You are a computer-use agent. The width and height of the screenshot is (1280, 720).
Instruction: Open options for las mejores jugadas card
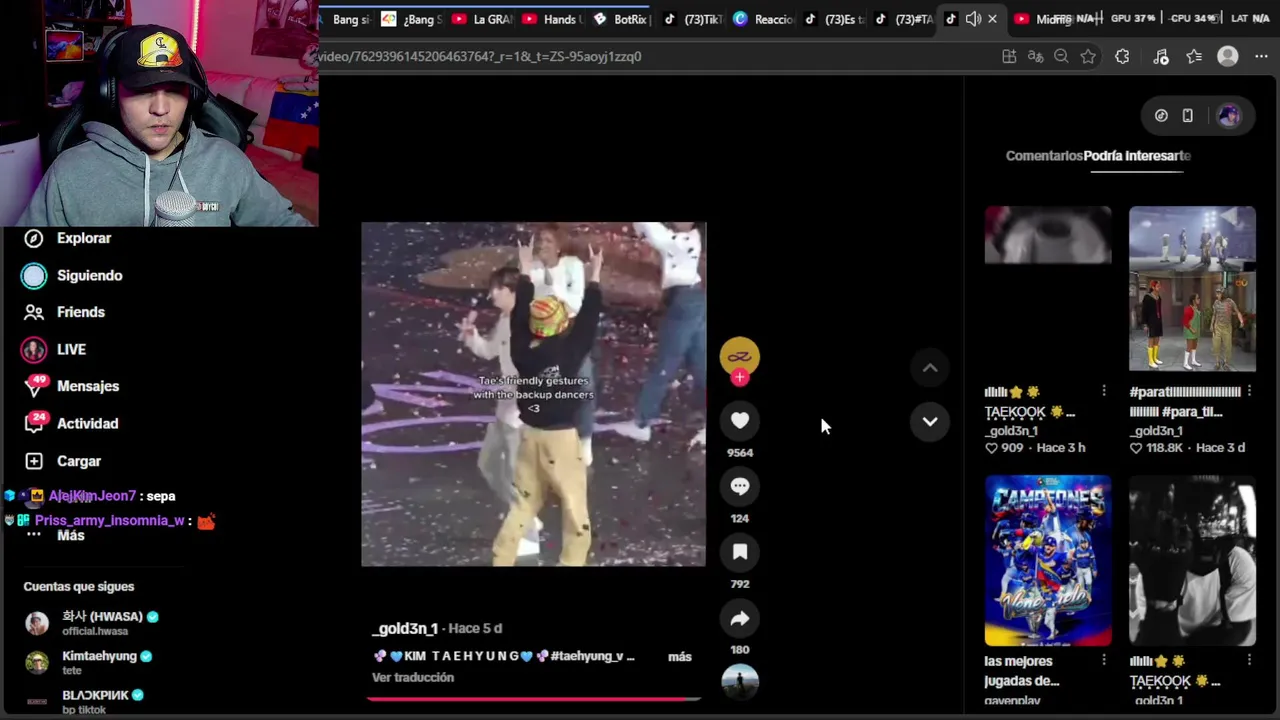pyautogui.click(x=1104, y=660)
